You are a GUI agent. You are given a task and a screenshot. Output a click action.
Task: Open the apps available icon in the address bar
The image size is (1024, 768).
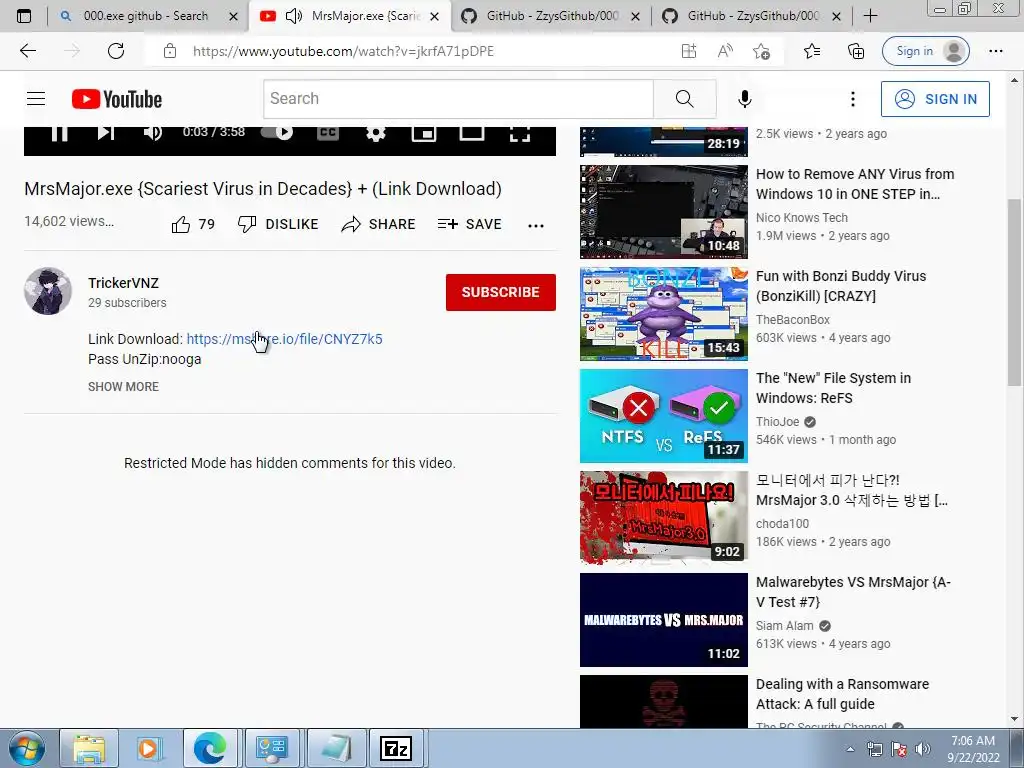click(688, 51)
